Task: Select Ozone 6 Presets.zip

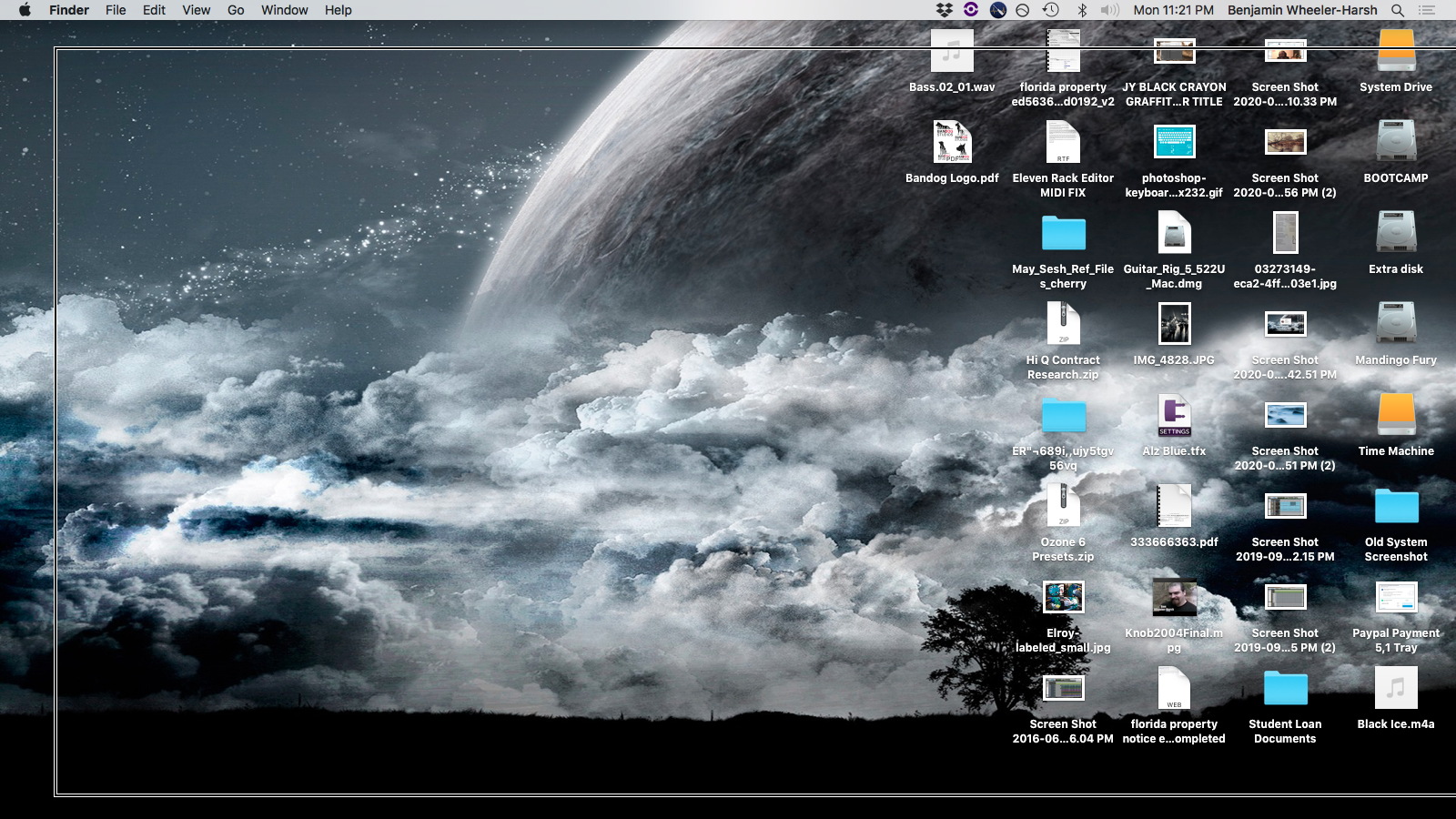Action: [1063, 506]
